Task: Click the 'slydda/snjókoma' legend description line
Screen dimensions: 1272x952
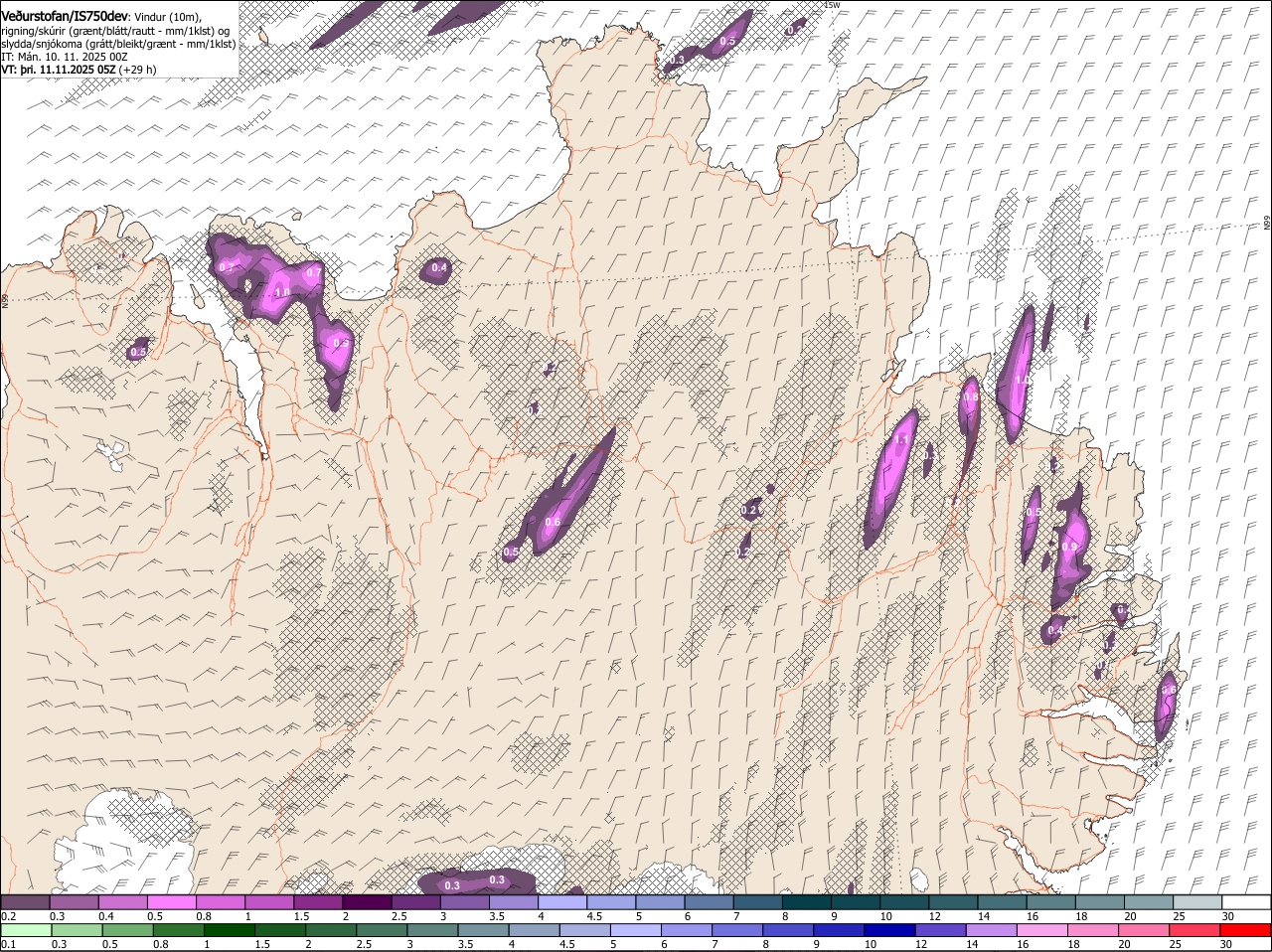Action: pyautogui.click(x=118, y=44)
